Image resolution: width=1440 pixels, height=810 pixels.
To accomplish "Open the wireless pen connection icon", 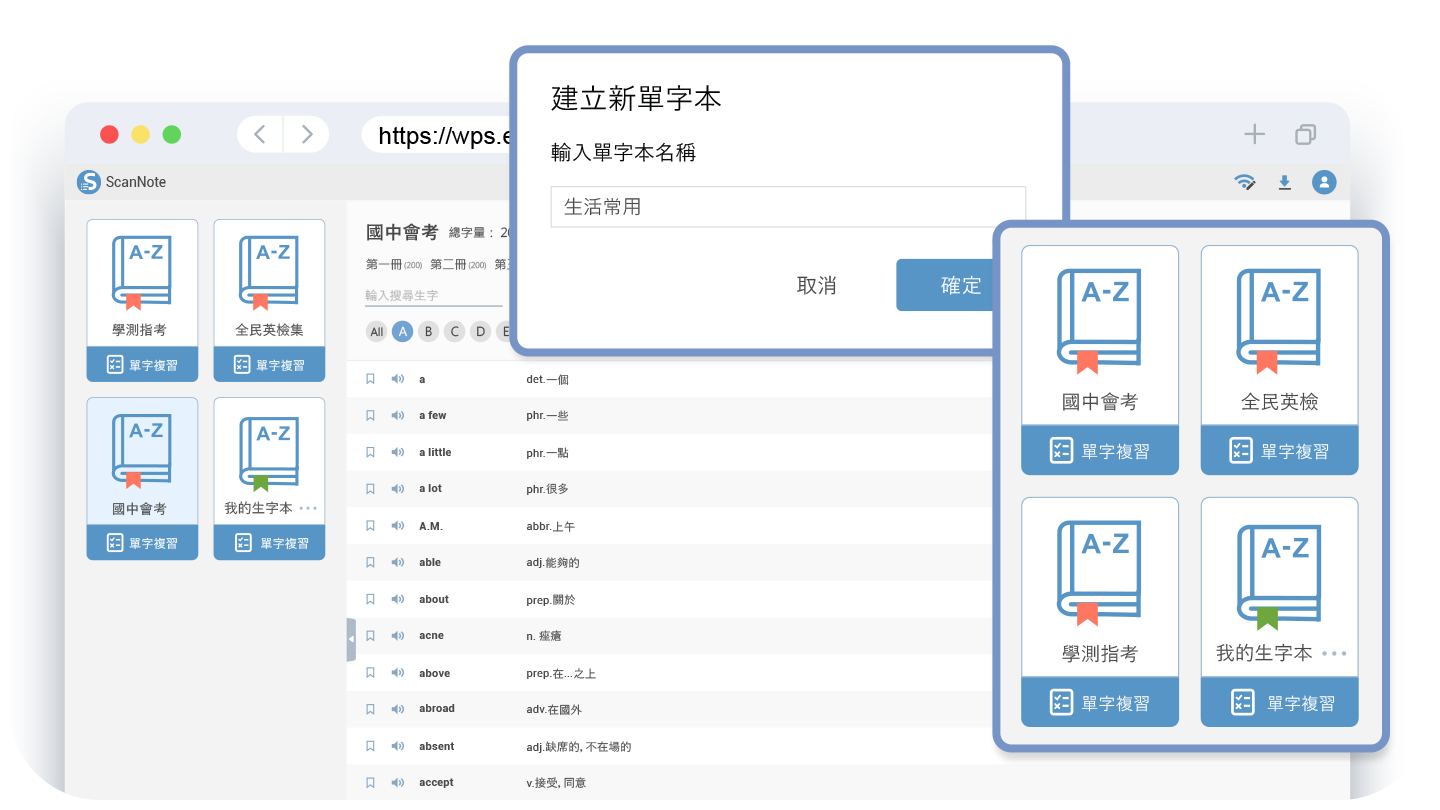I will pos(1245,182).
